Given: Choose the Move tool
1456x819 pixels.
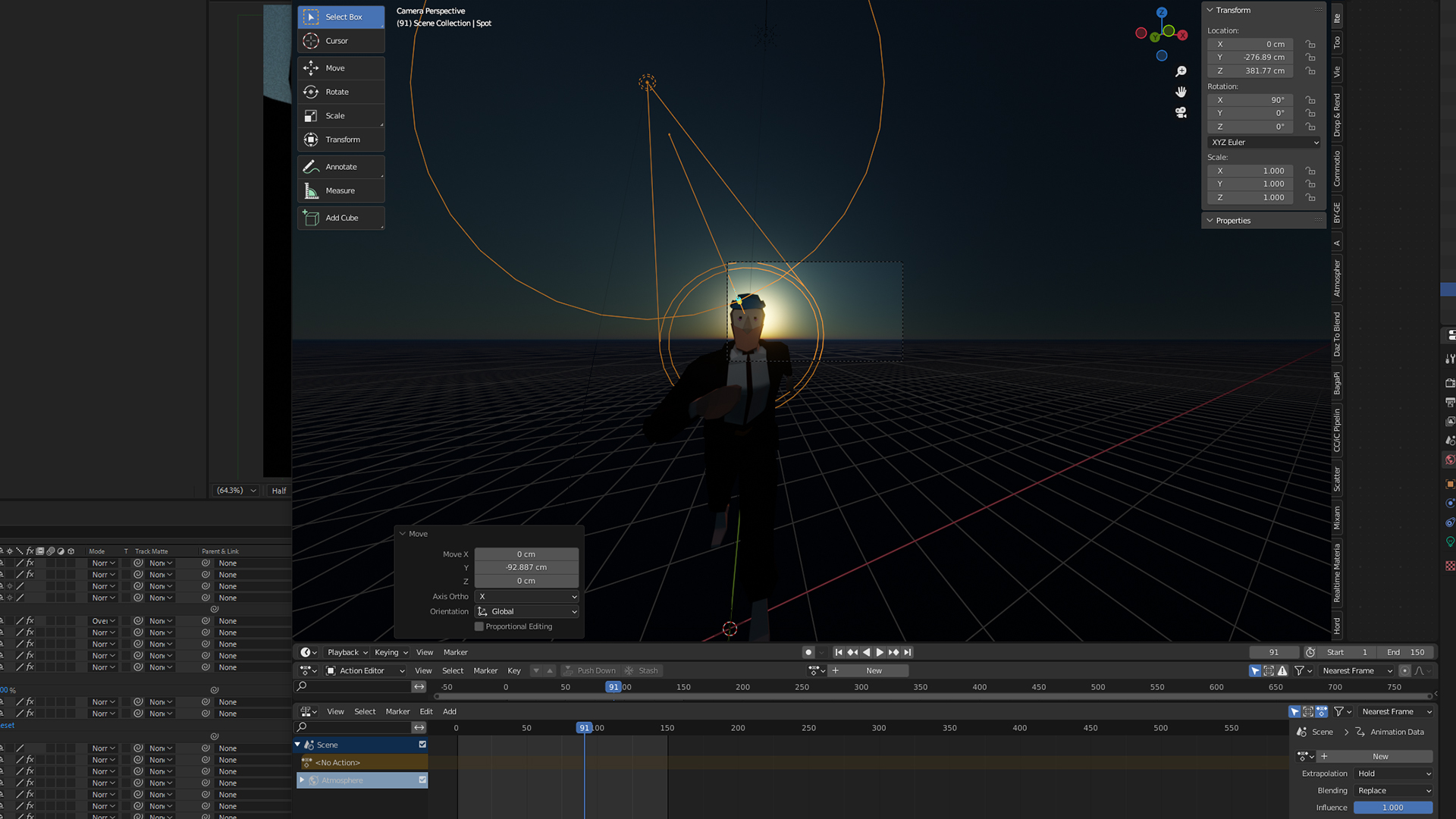Looking at the screenshot, I should (341, 68).
